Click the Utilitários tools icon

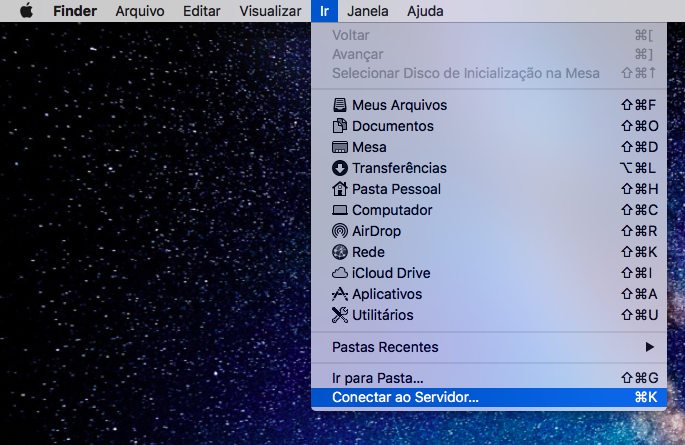(x=340, y=315)
